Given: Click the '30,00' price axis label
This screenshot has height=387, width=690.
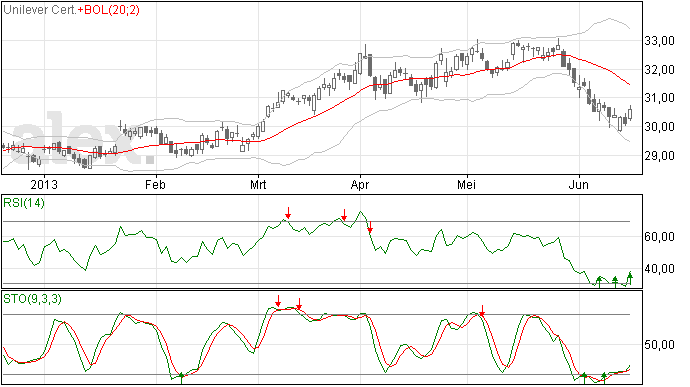Looking at the screenshot, I should (659, 127).
